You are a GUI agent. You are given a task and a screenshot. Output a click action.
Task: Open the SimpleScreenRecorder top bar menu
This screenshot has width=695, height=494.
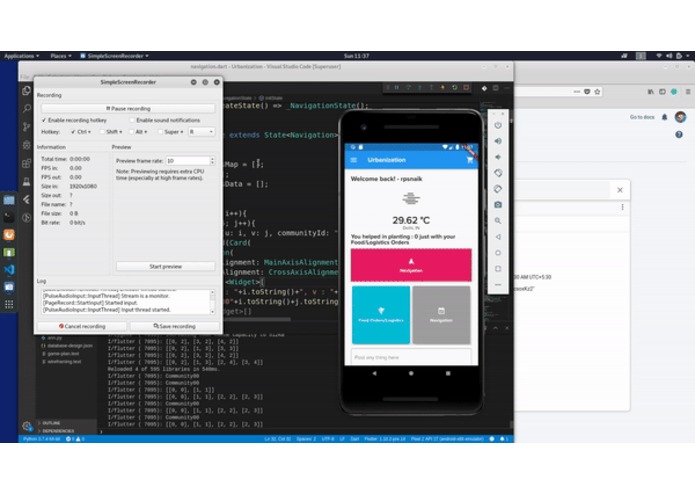[x=114, y=56]
